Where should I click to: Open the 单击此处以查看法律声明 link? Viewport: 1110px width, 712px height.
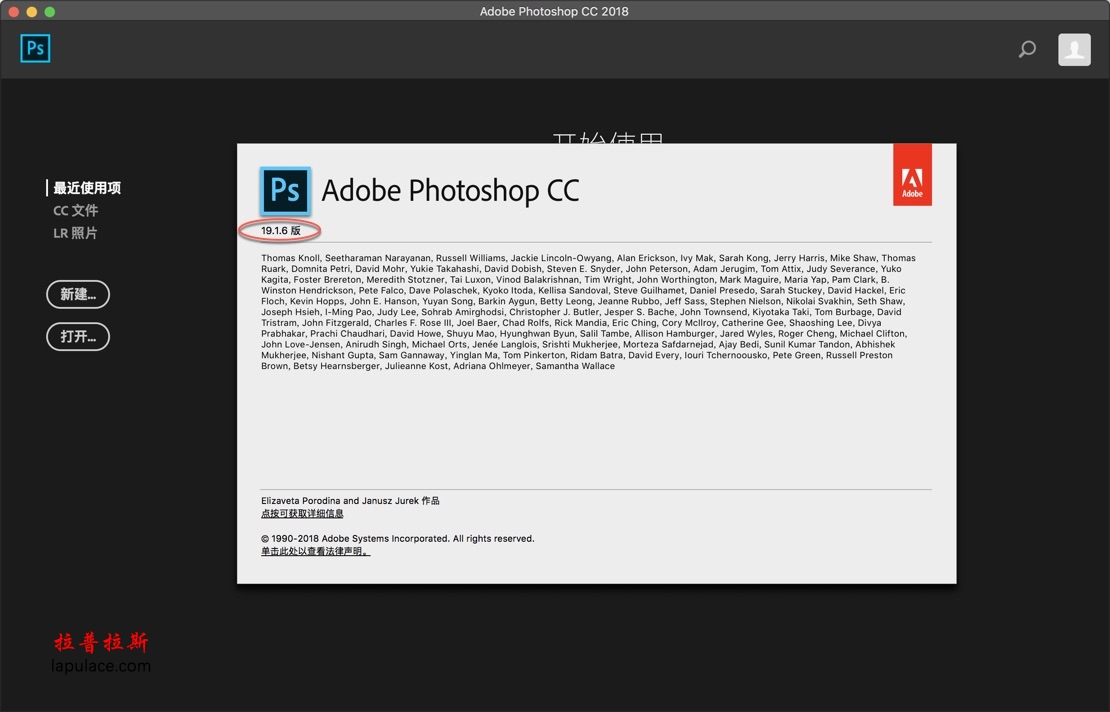pos(316,551)
